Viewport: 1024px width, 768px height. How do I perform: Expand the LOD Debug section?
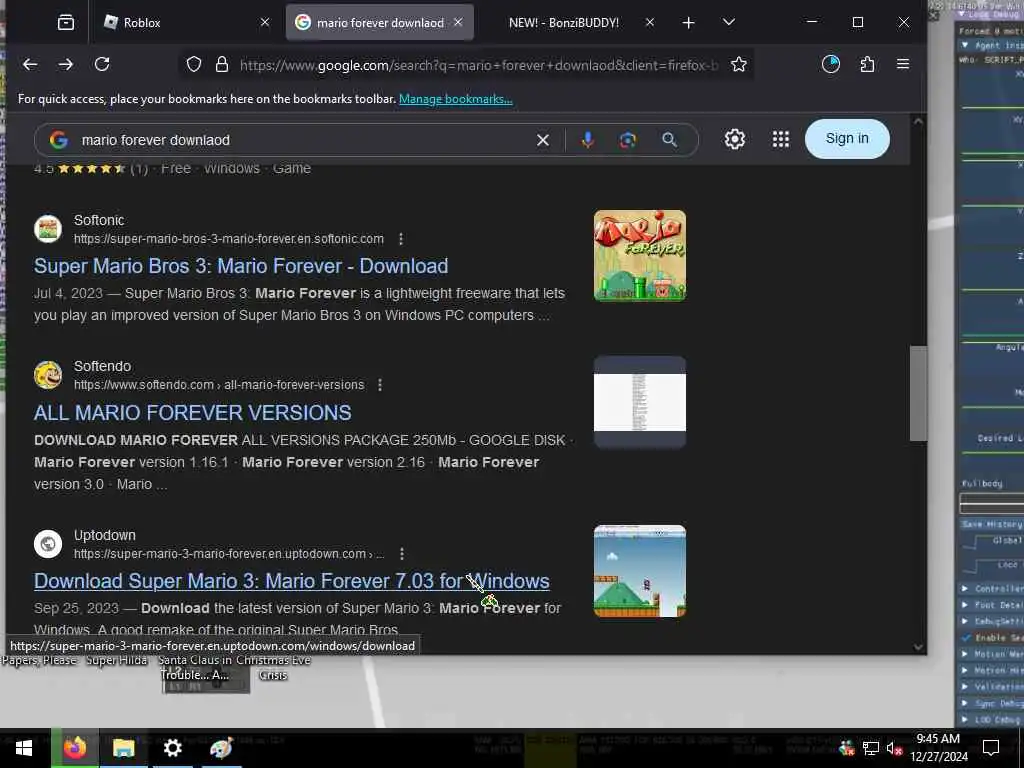point(965,720)
